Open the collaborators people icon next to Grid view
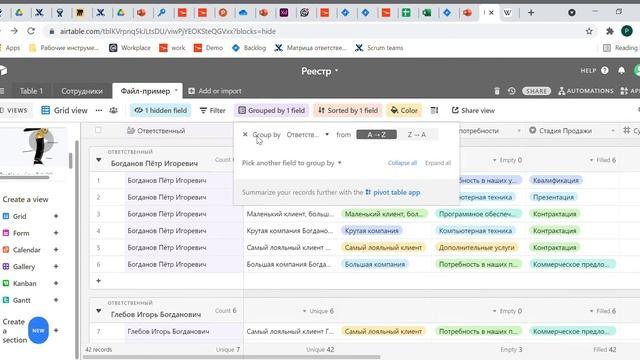640x360 pixels. [113, 110]
